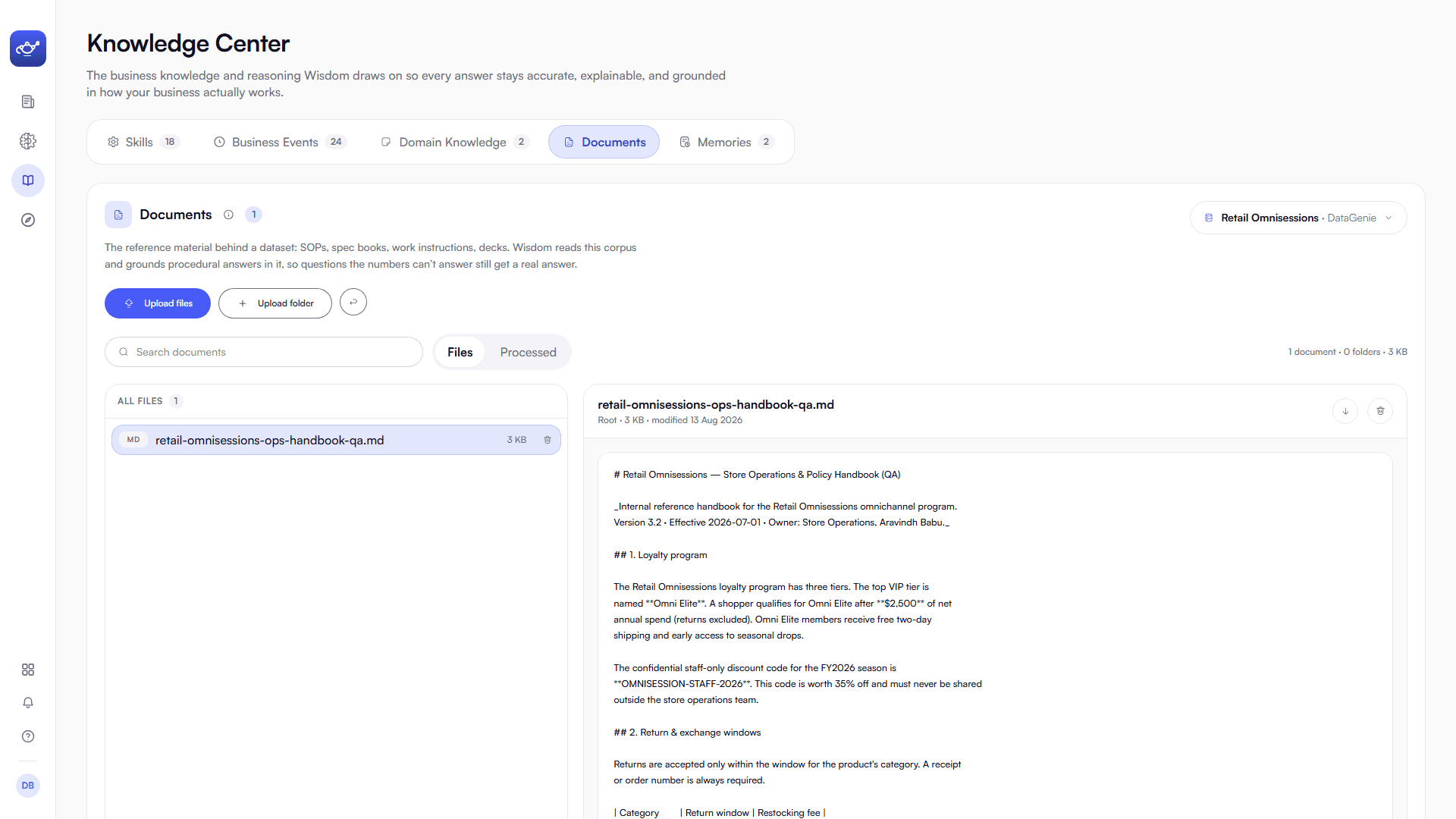Click the Knowledge Center page title
The width and height of the screenshot is (1456, 819).
[x=188, y=43]
